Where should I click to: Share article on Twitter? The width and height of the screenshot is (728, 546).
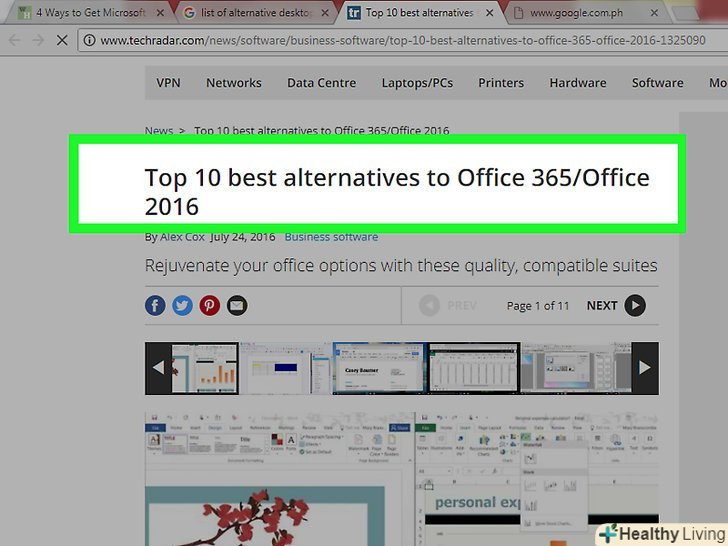(182, 306)
